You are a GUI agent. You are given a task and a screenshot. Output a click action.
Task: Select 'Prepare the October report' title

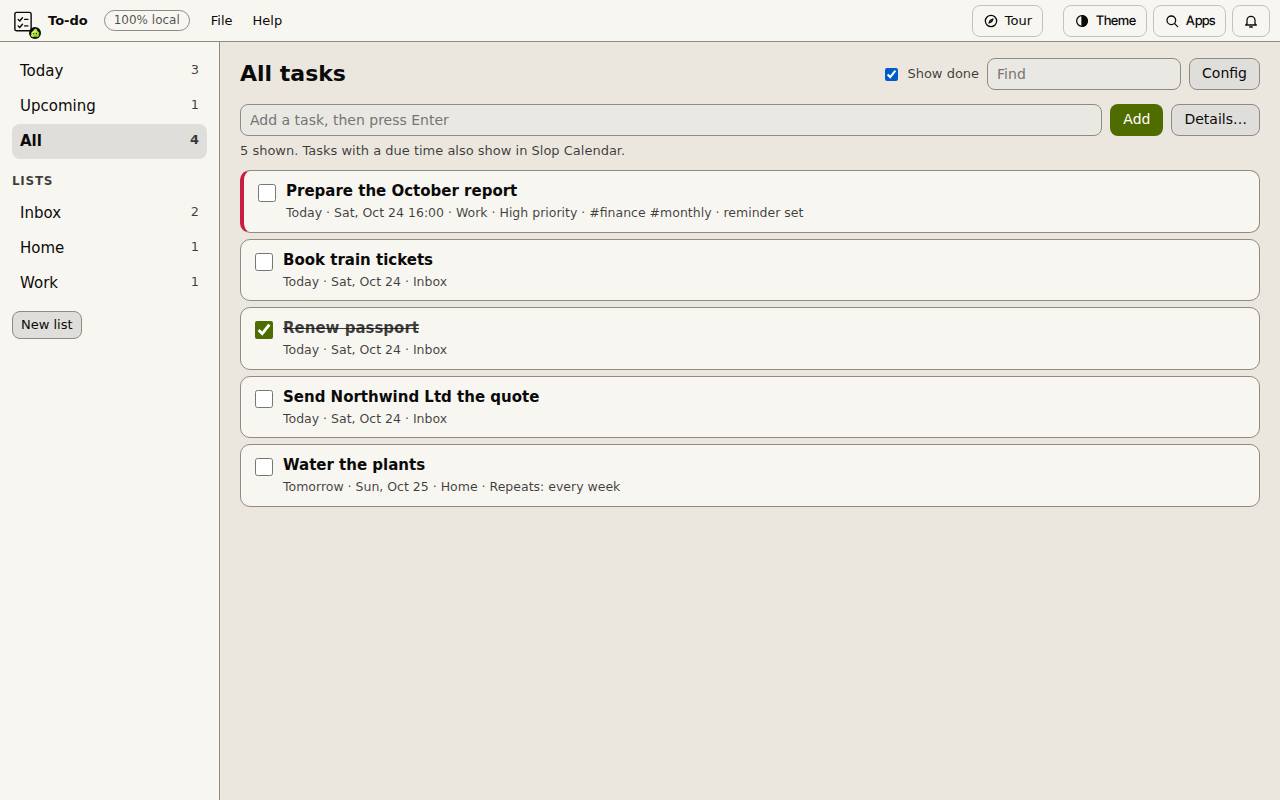(x=402, y=191)
